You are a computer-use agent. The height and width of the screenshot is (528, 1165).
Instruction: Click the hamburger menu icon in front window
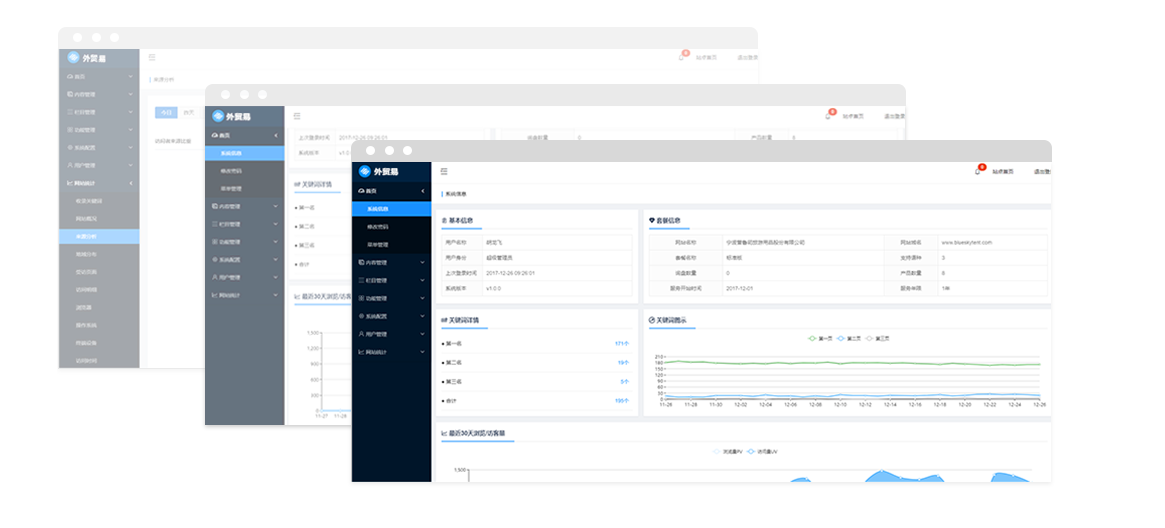444,171
